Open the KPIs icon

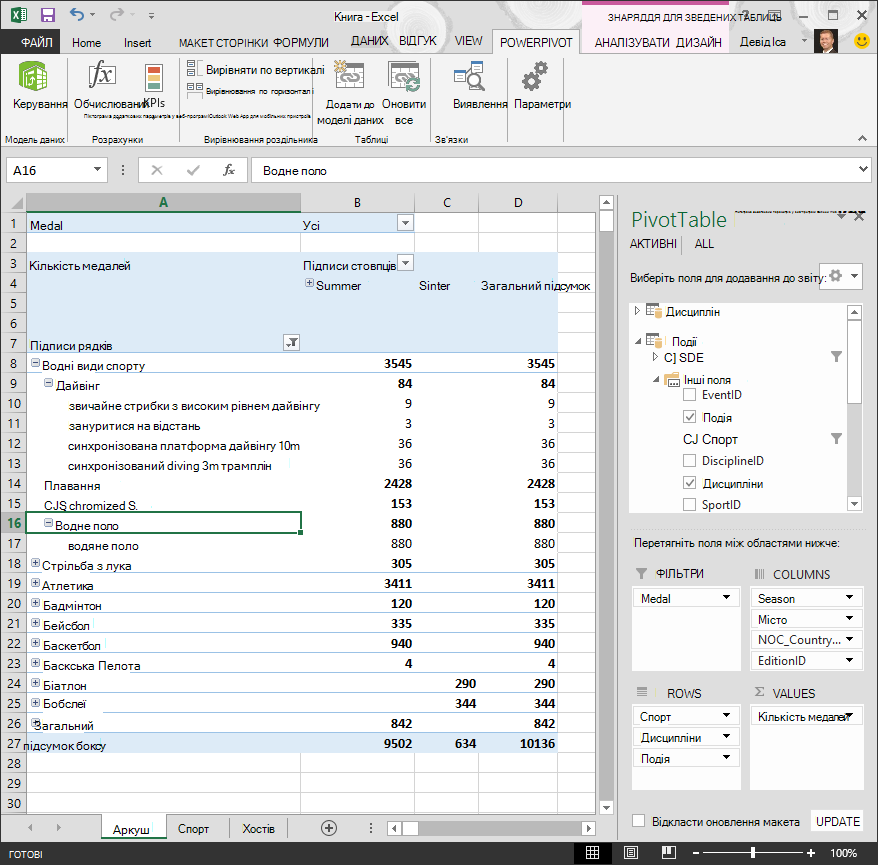[x=153, y=77]
